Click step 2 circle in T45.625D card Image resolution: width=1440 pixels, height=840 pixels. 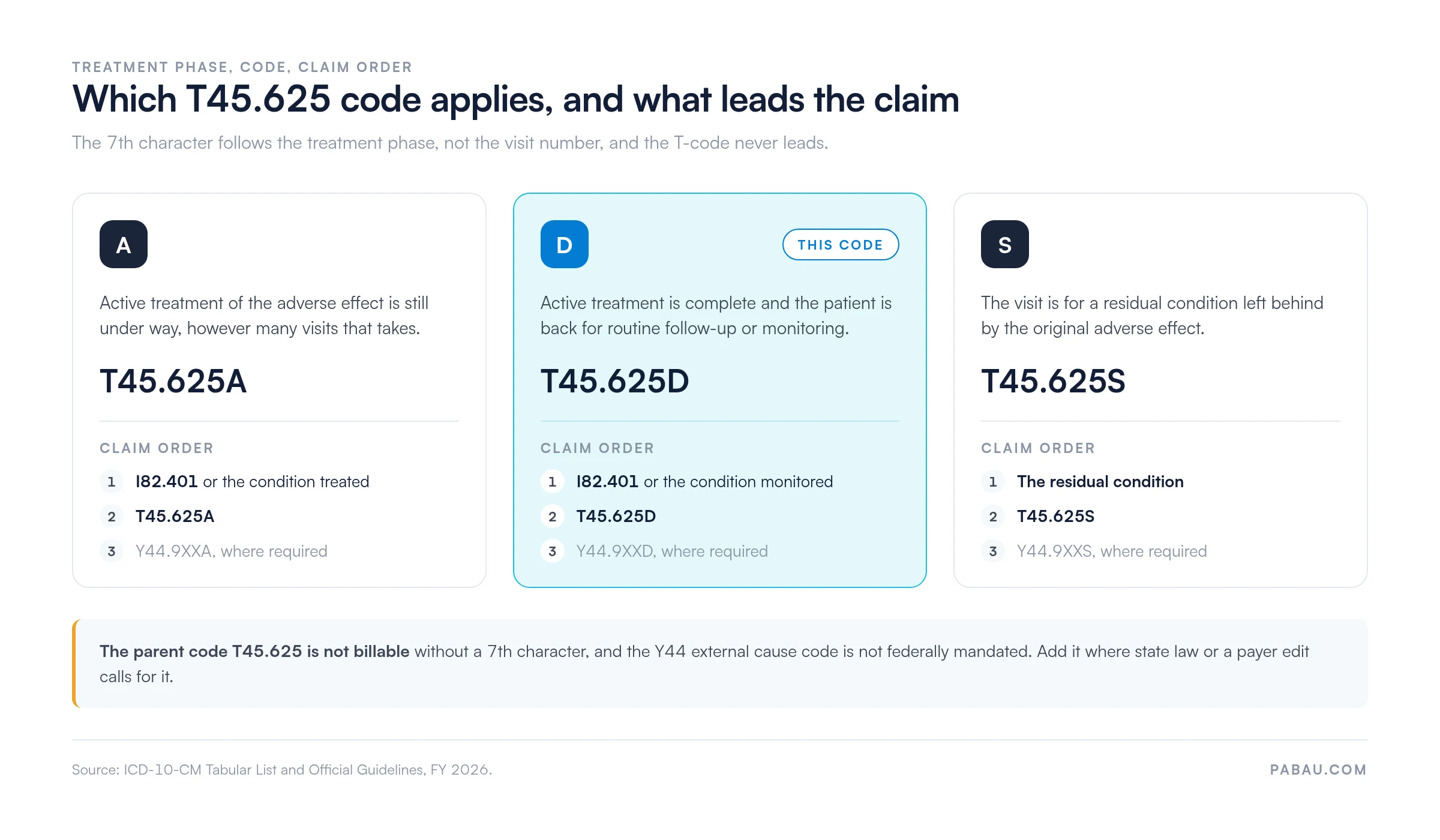pyautogui.click(x=553, y=517)
